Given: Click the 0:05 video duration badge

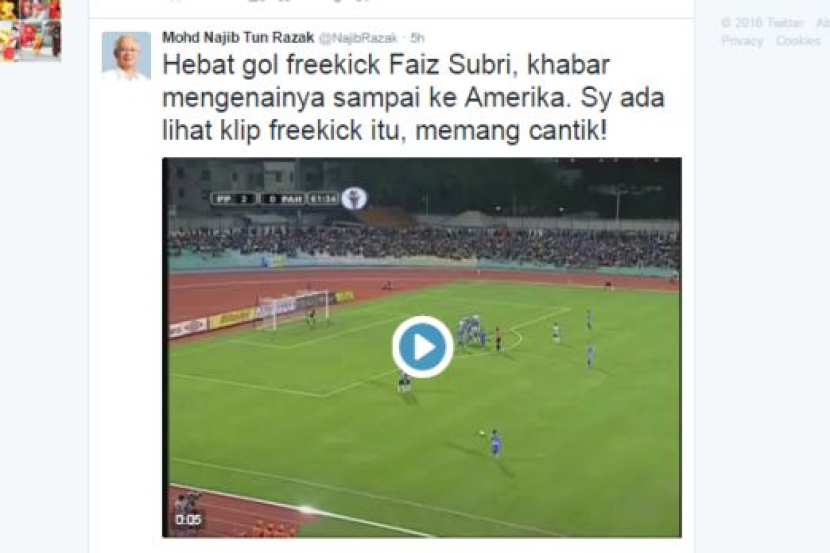Looking at the screenshot, I should (x=188, y=520).
